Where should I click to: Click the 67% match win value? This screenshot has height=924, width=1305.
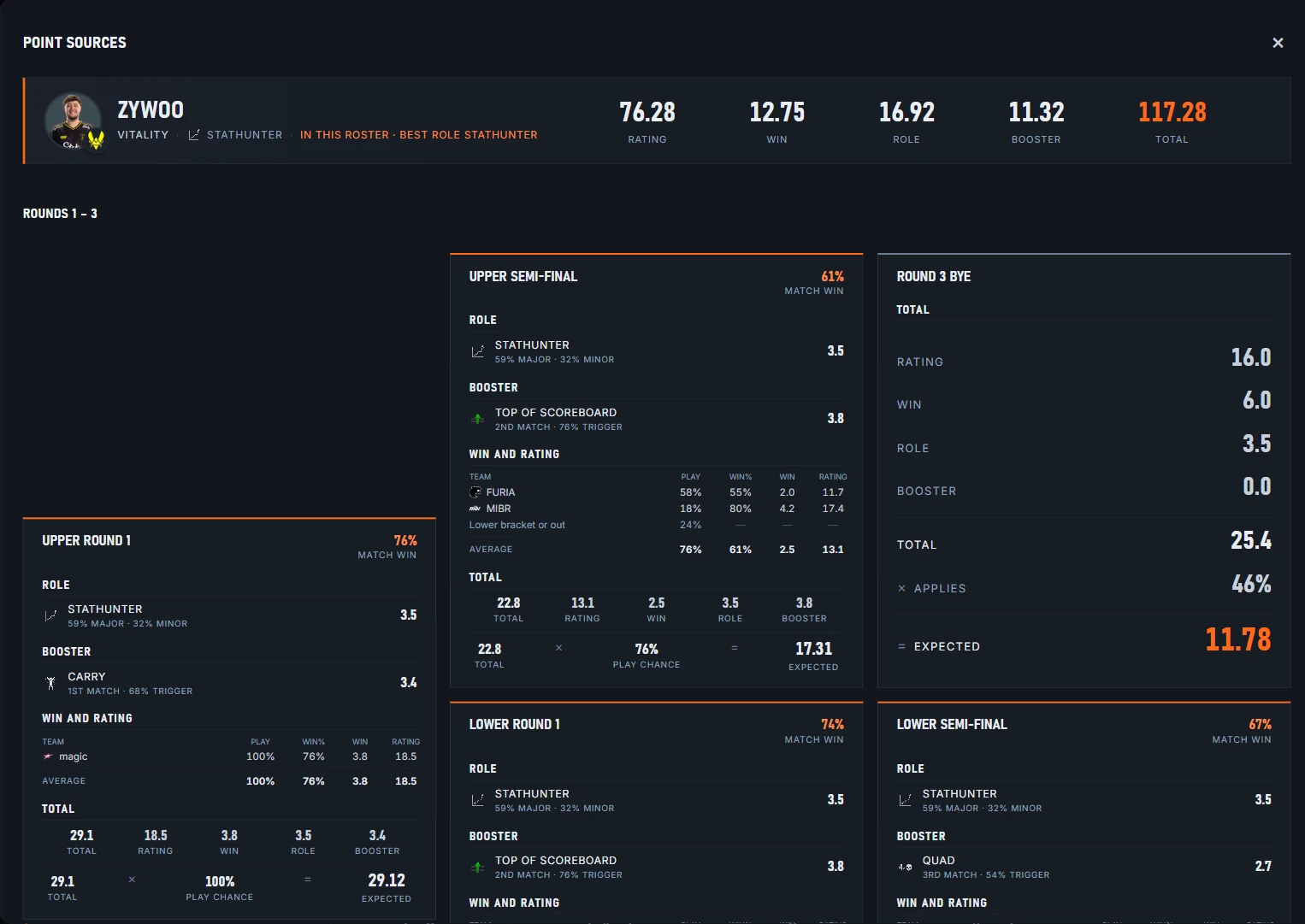(x=1260, y=725)
